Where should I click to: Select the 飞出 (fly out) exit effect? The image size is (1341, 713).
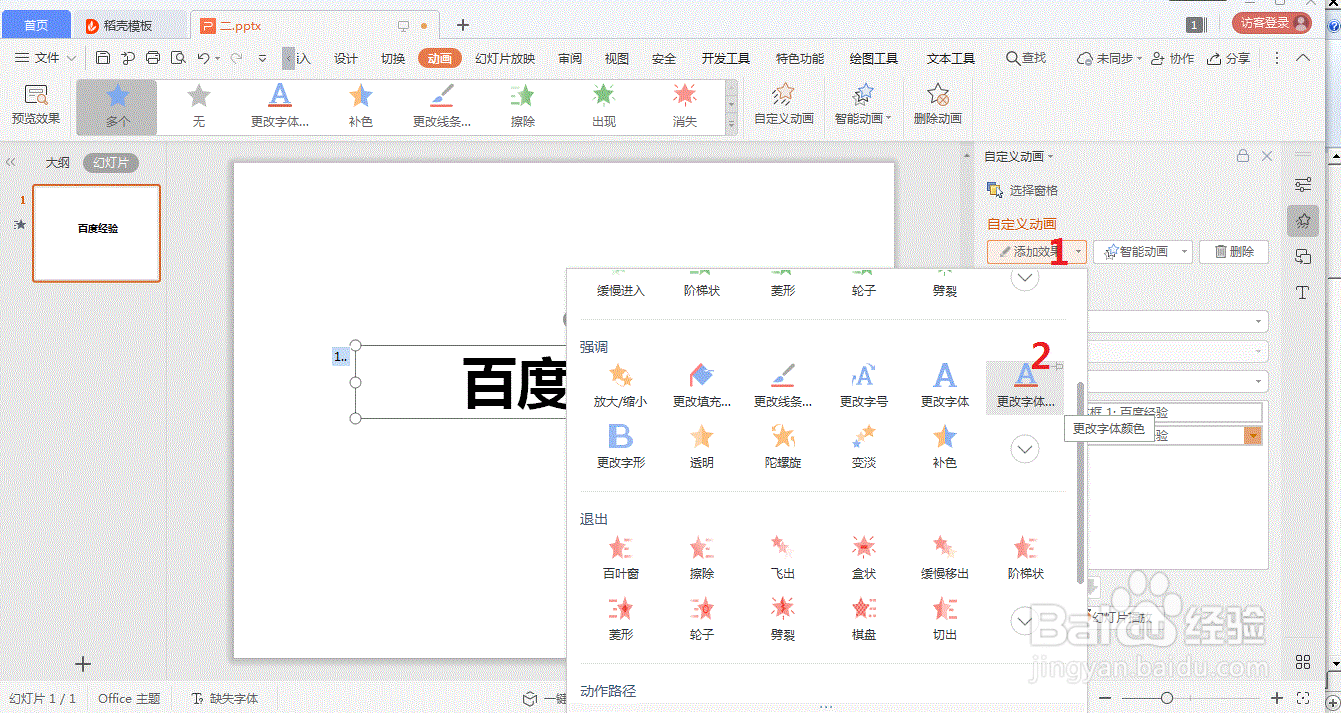coord(783,558)
